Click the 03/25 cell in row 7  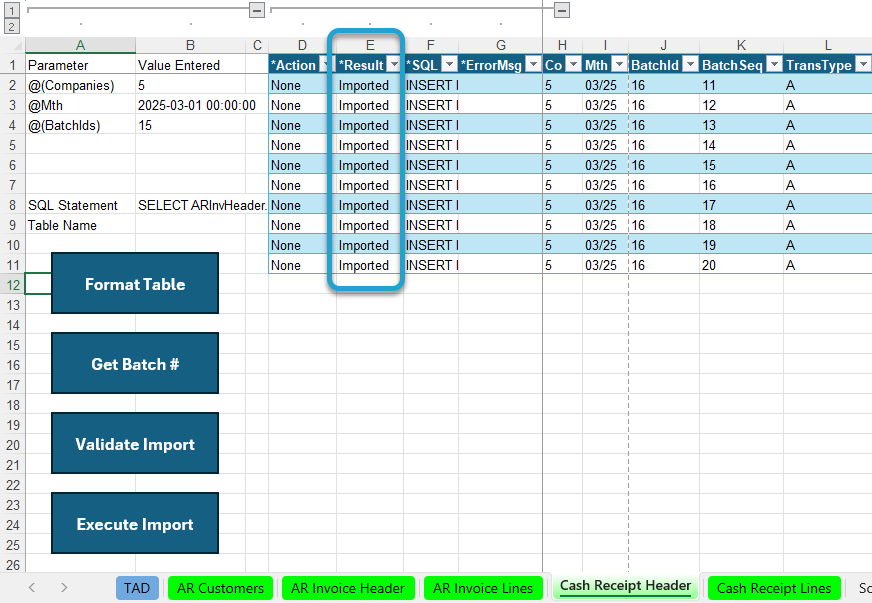pyautogui.click(x=605, y=185)
